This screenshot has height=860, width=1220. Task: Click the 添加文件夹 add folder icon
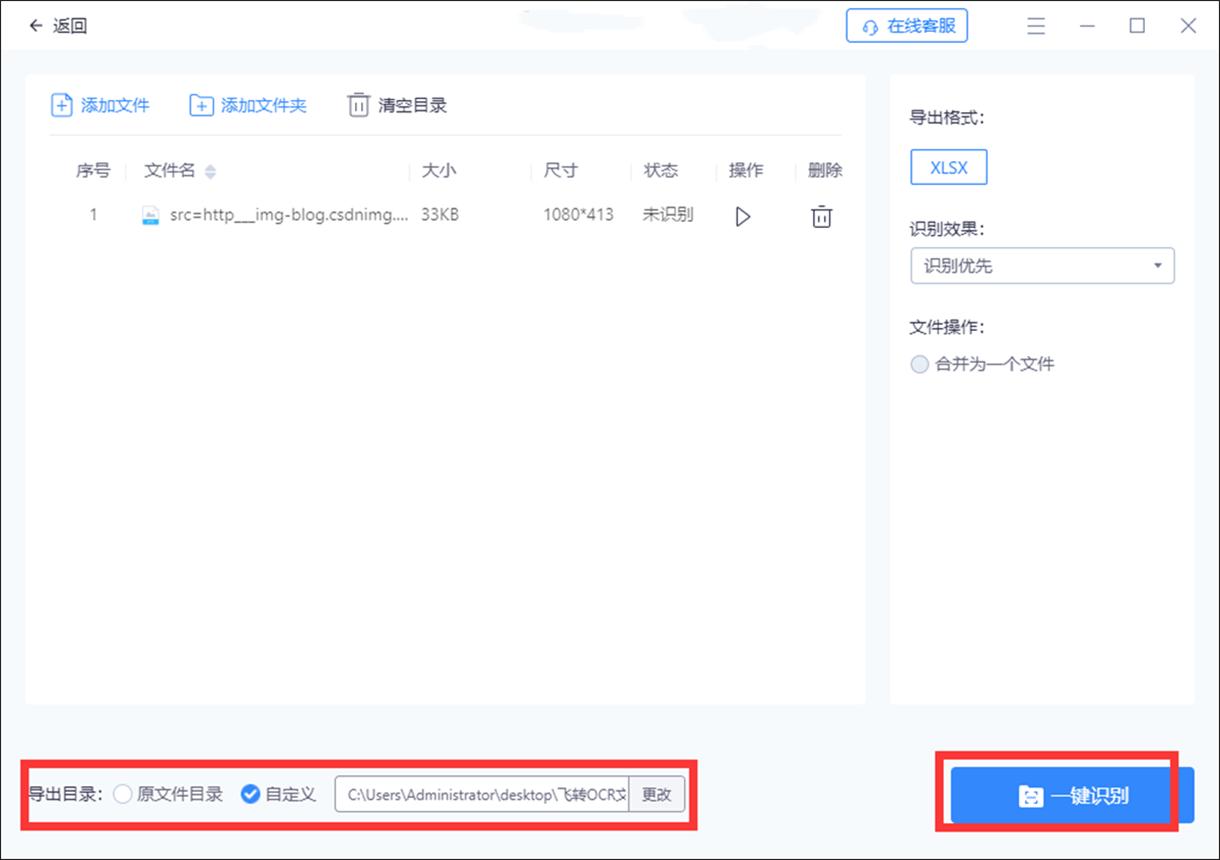(201, 104)
